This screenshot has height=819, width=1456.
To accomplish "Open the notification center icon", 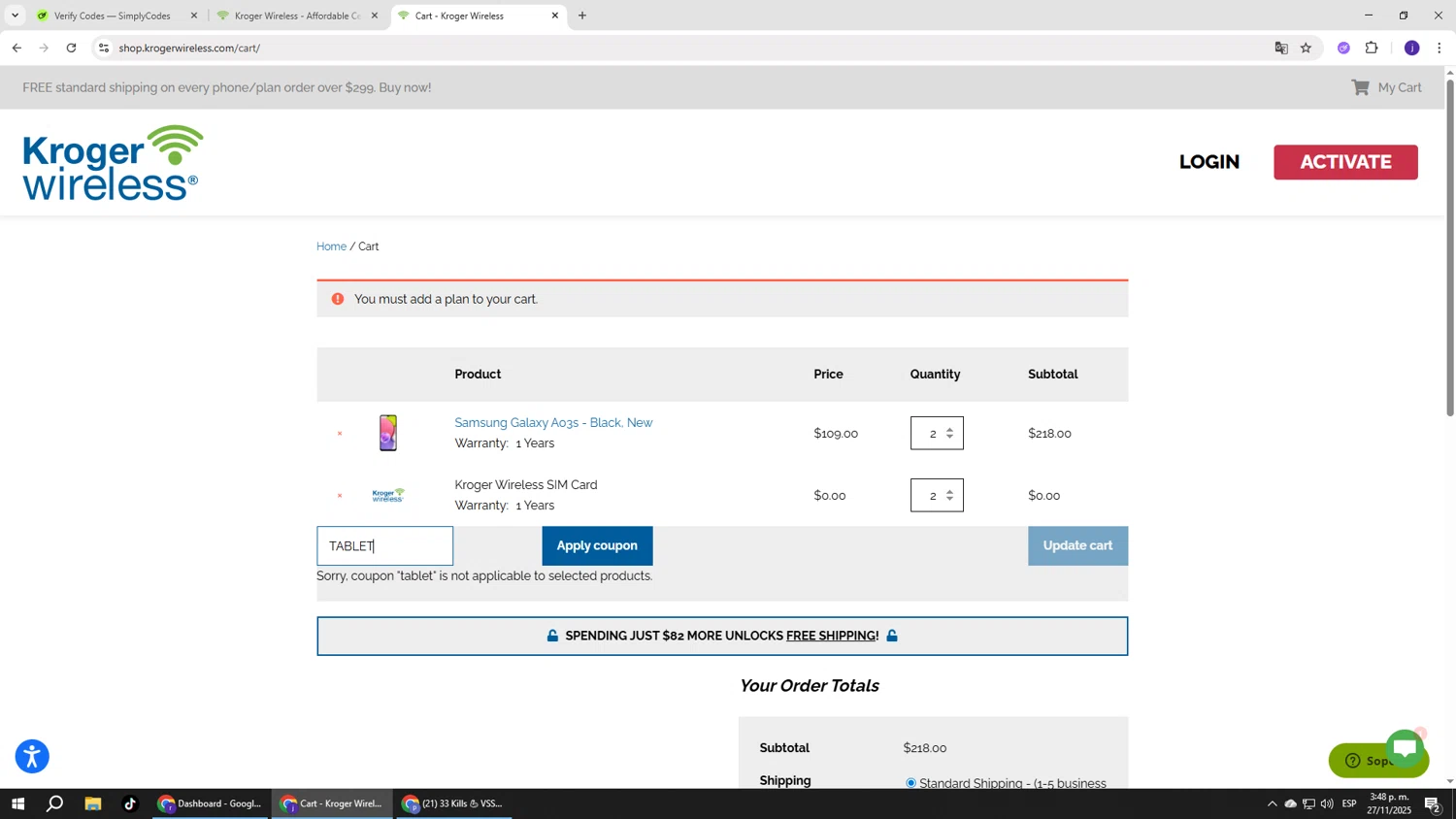I will tap(1433, 803).
